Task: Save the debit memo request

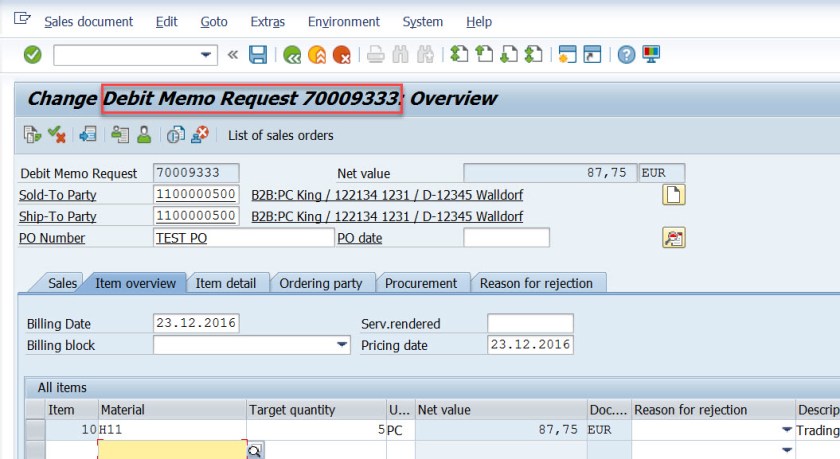Action: [x=257, y=54]
